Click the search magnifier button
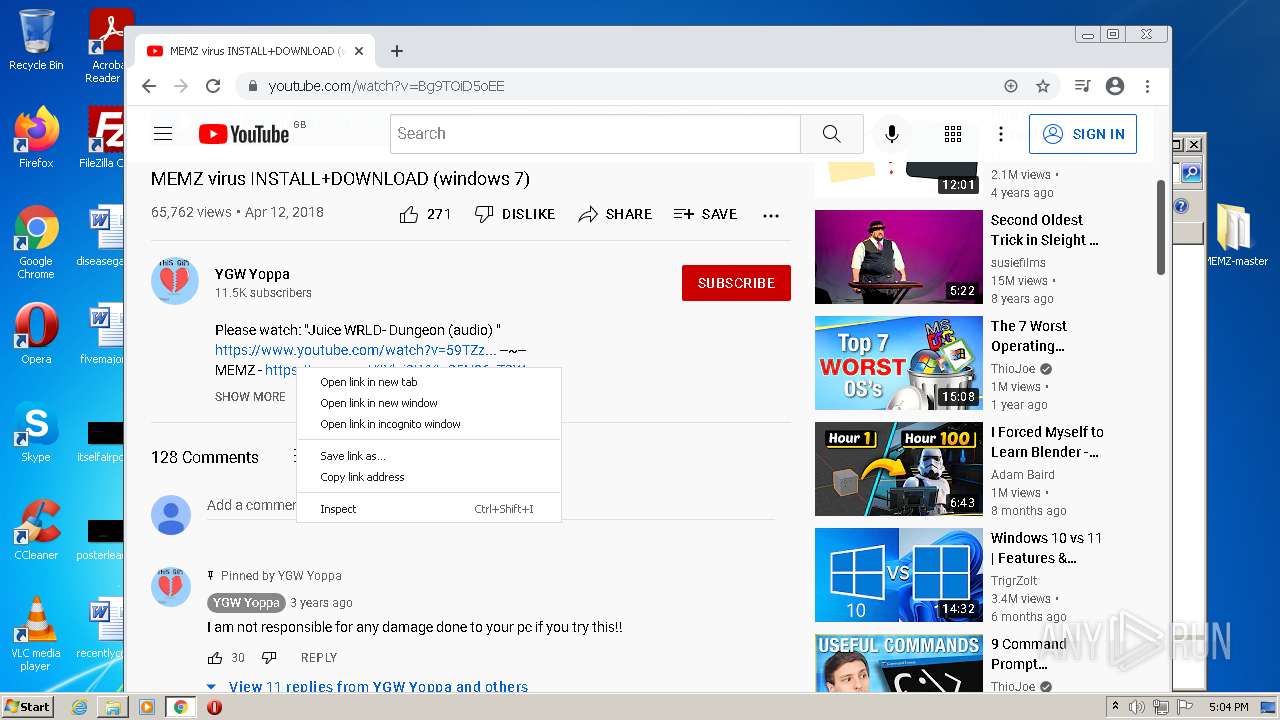The height and width of the screenshot is (720, 1280). [x=831, y=134]
